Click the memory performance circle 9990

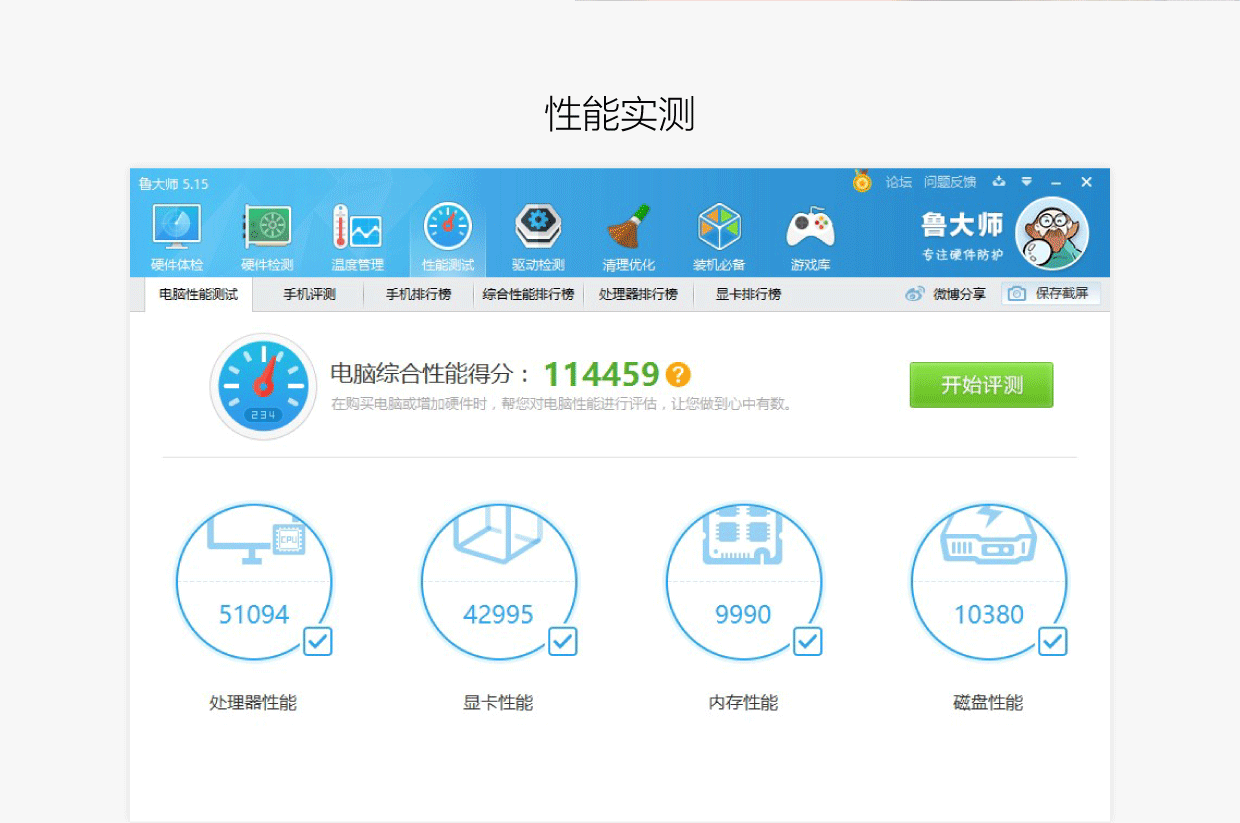(x=744, y=582)
